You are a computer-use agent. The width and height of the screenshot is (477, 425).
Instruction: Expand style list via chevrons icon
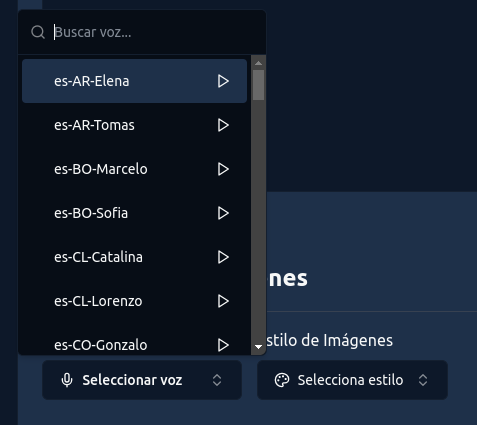point(423,380)
